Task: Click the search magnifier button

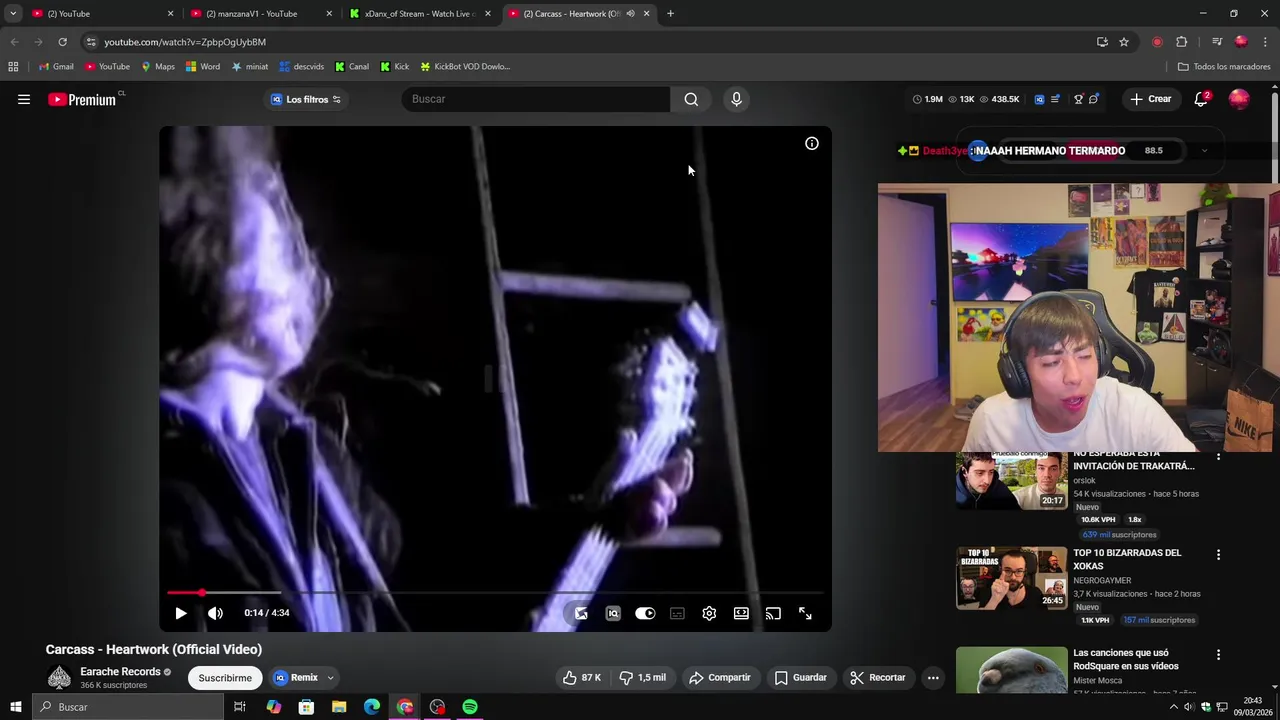Action: [691, 99]
